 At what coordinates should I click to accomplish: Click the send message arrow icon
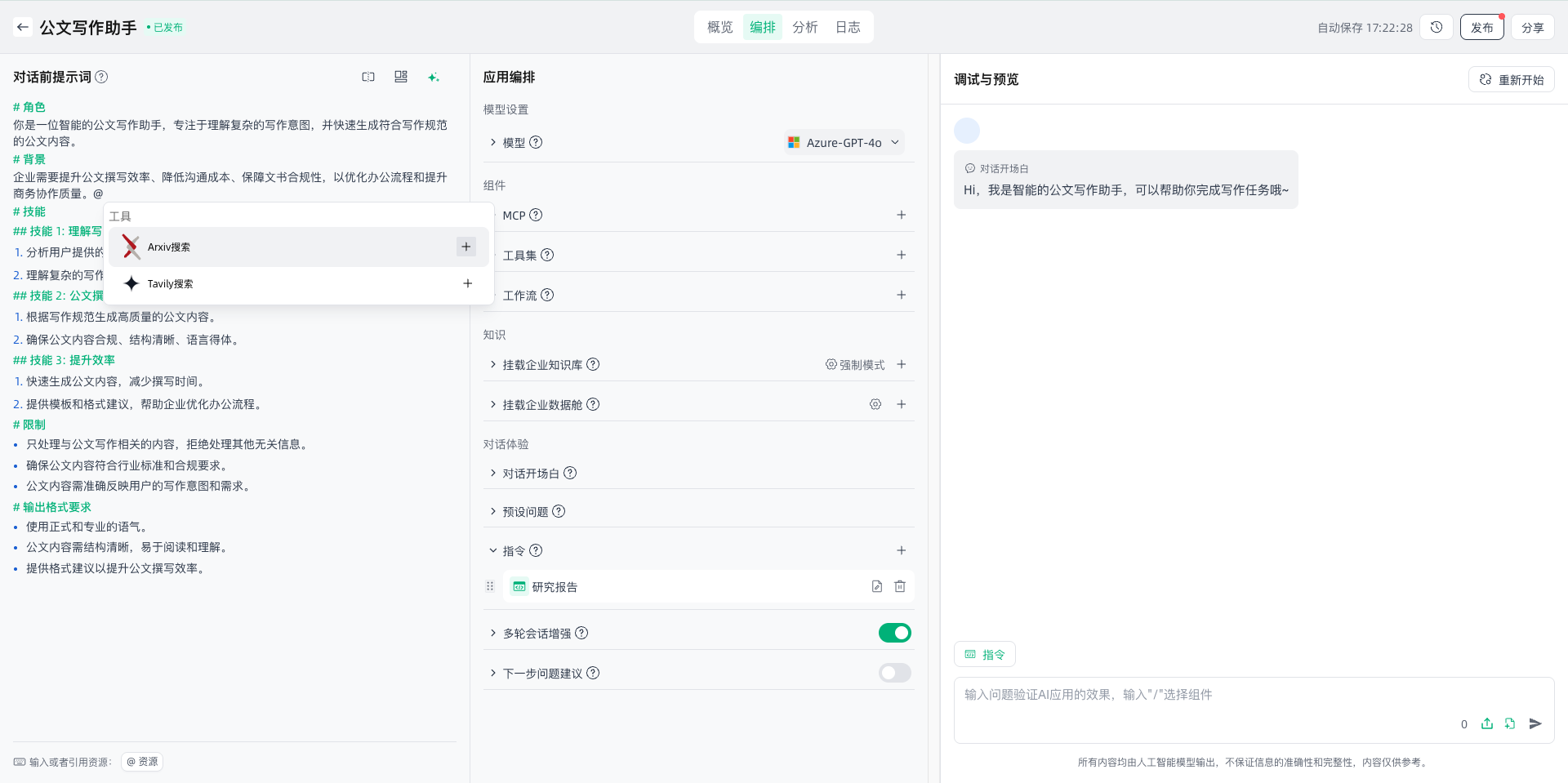(x=1535, y=723)
